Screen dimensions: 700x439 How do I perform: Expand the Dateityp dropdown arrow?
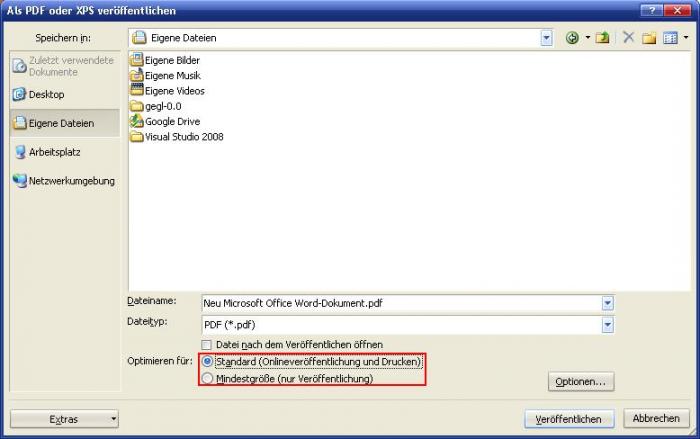click(608, 325)
